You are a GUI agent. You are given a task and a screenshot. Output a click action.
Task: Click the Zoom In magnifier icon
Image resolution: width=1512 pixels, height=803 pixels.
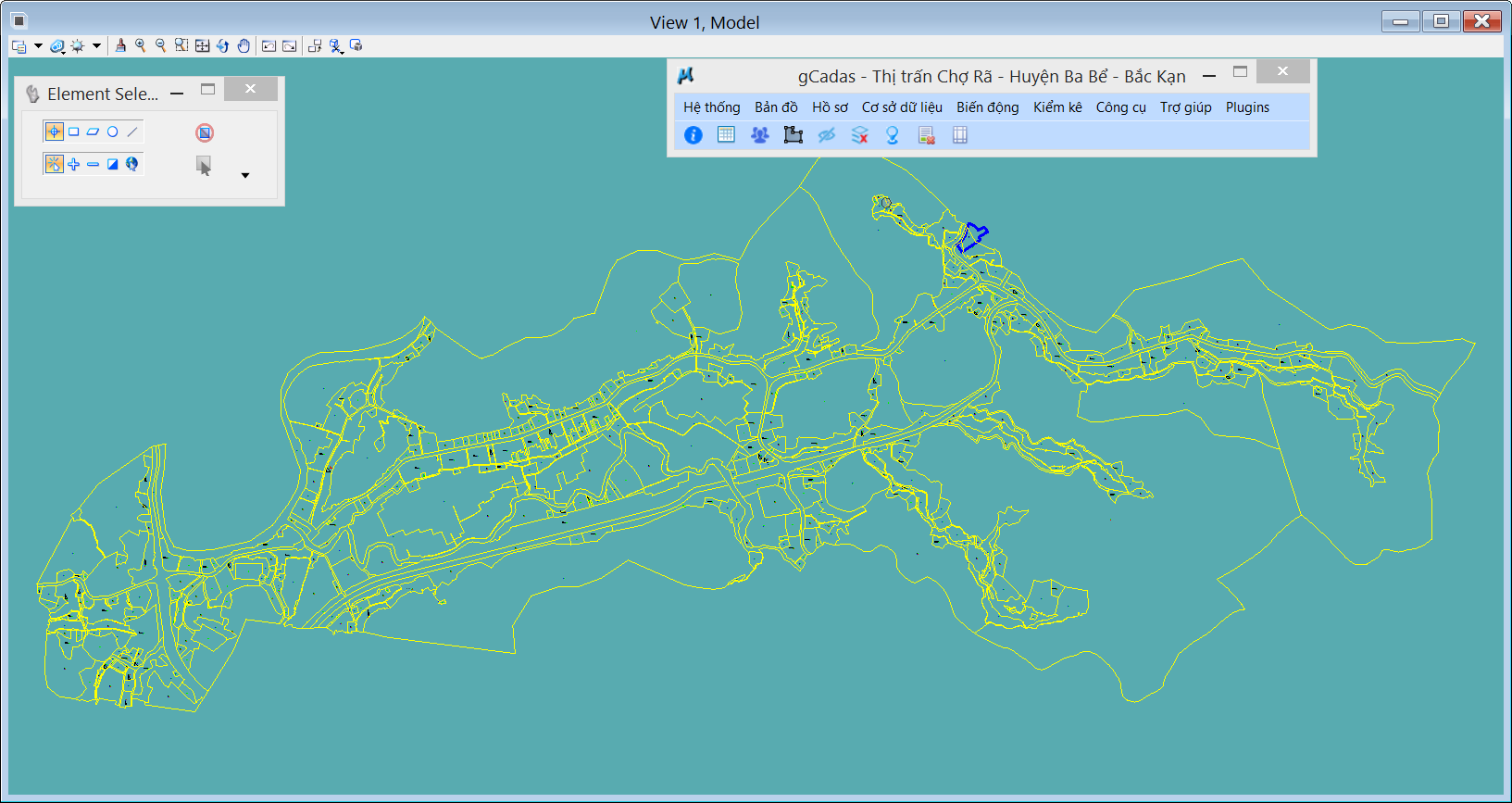141,45
